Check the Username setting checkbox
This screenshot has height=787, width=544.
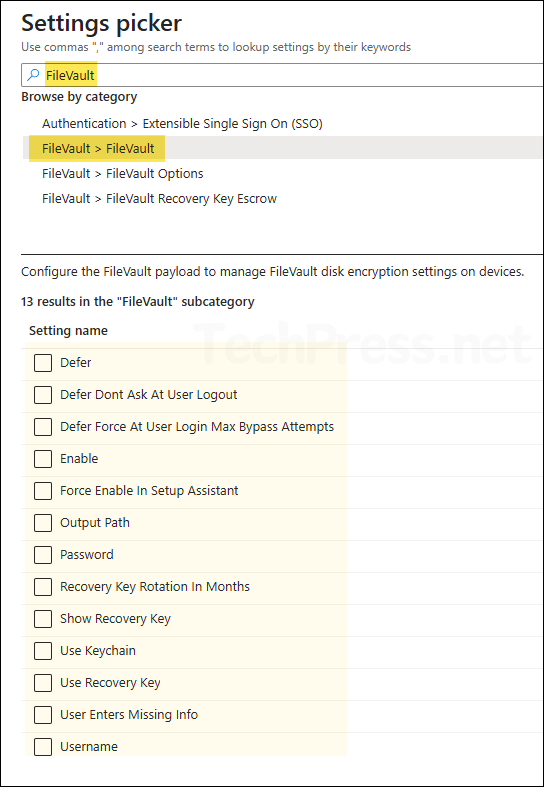pyautogui.click(x=43, y=747)
